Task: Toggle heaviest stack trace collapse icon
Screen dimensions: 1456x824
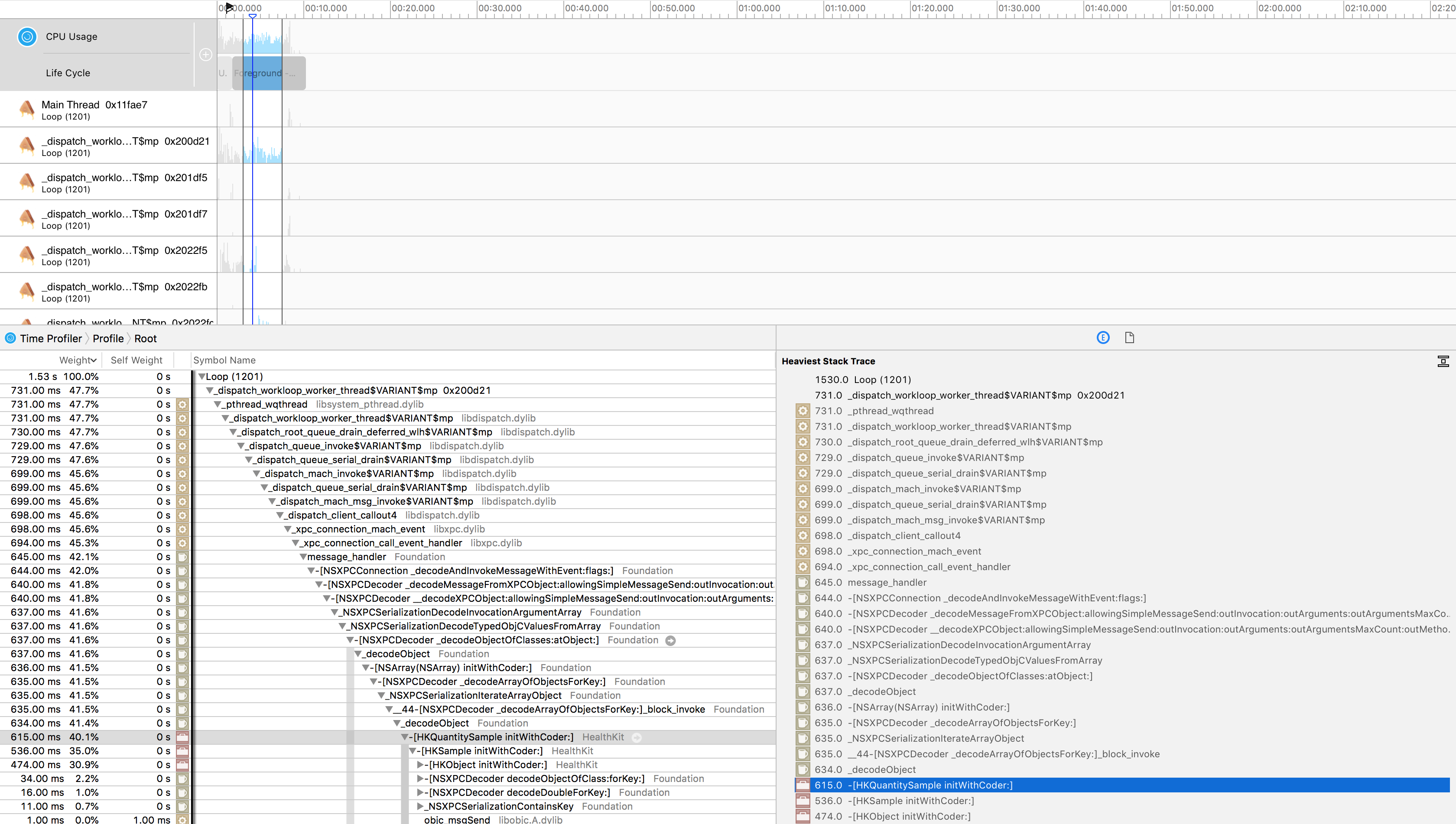Action: 1443,361
